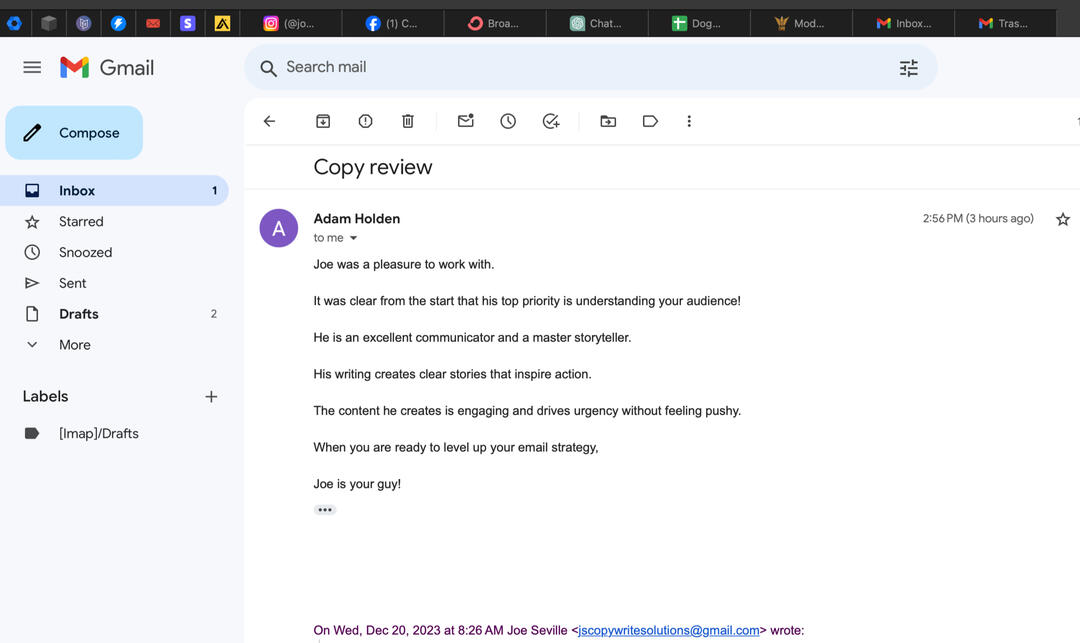The height and width of the screenshot is (643, 1080).
Task: Report spam using the exclamation icon
Action: [365, 121]
